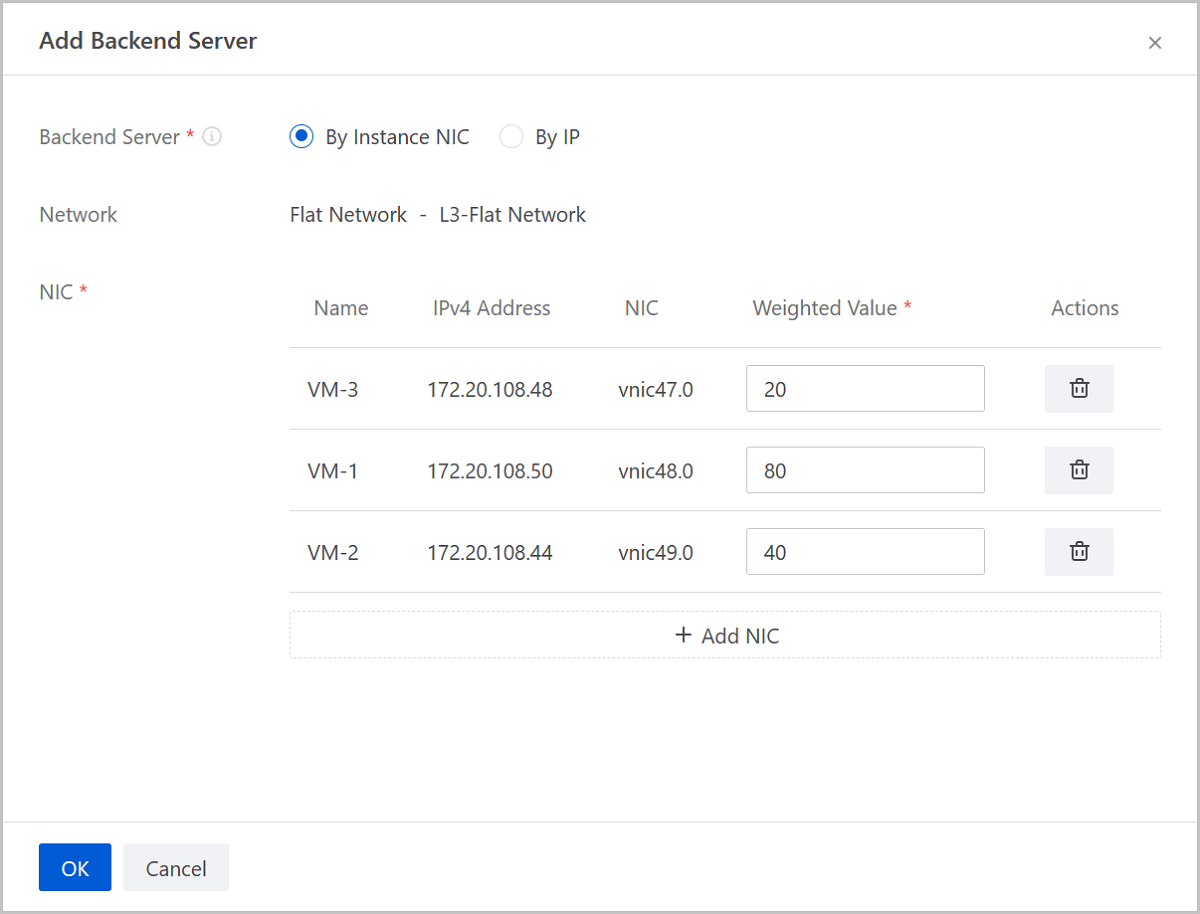1200x914 pixels.
Task: Delete the VM-3 NIC row
Action: 1079,389
